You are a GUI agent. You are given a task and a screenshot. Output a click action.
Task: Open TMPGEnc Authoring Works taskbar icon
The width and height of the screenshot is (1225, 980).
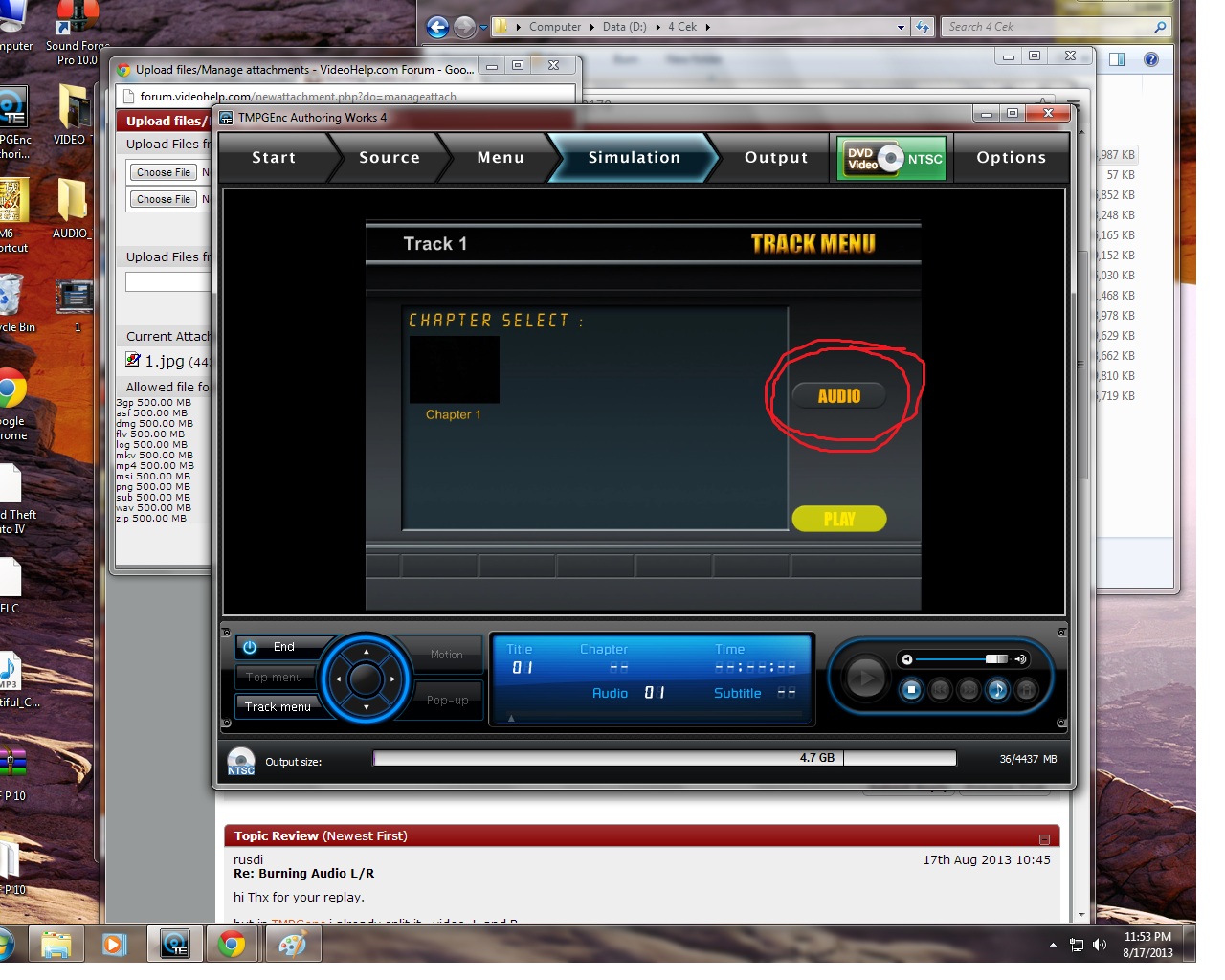point(175,946)
